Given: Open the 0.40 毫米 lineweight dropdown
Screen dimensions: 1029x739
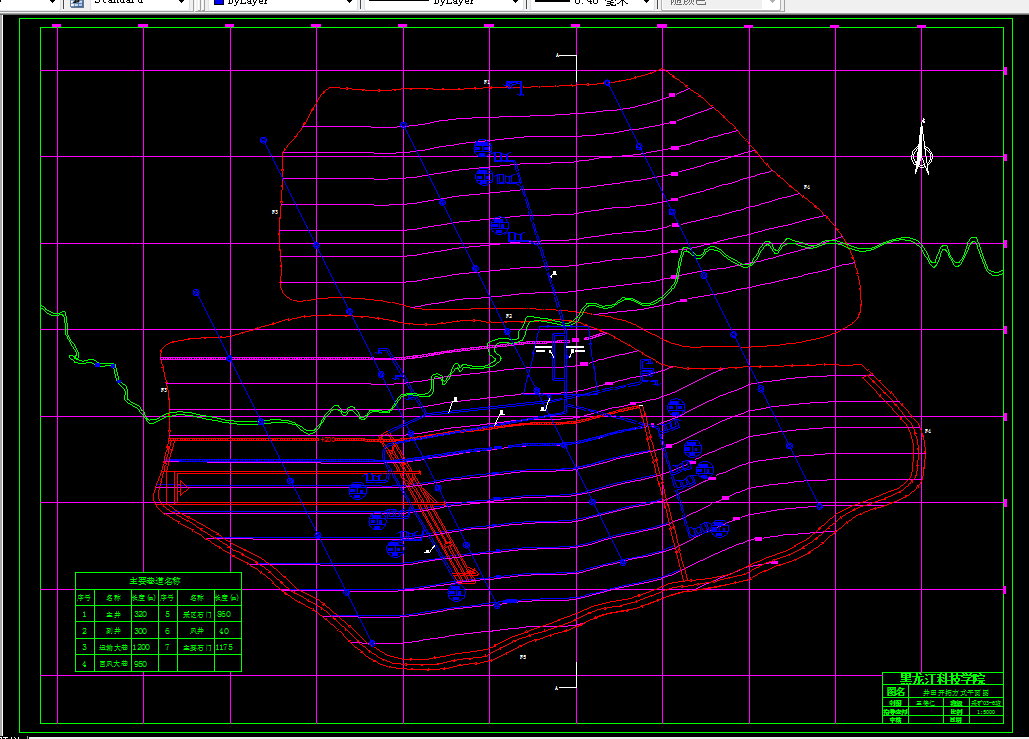Looking at the screenshot, I should click(646, 3).
